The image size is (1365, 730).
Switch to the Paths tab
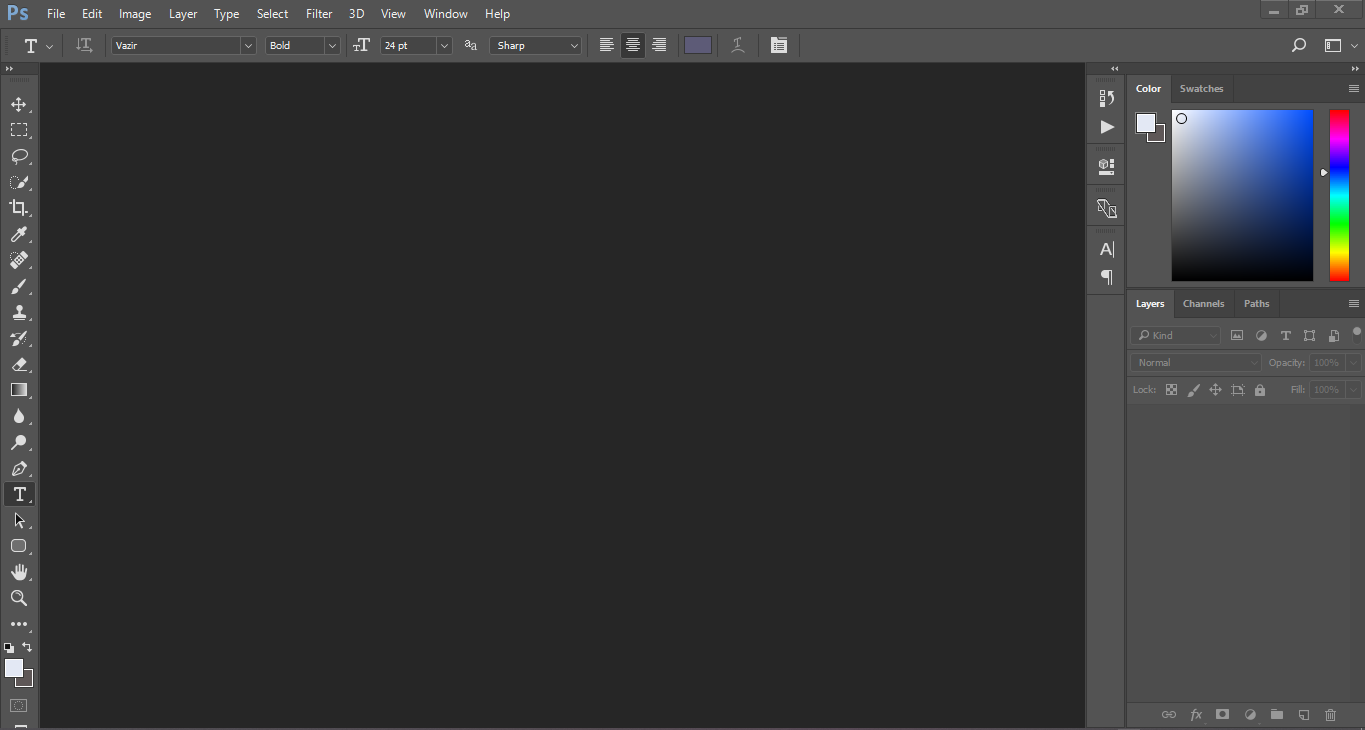pyautogui.click(x=1257, y=304)
